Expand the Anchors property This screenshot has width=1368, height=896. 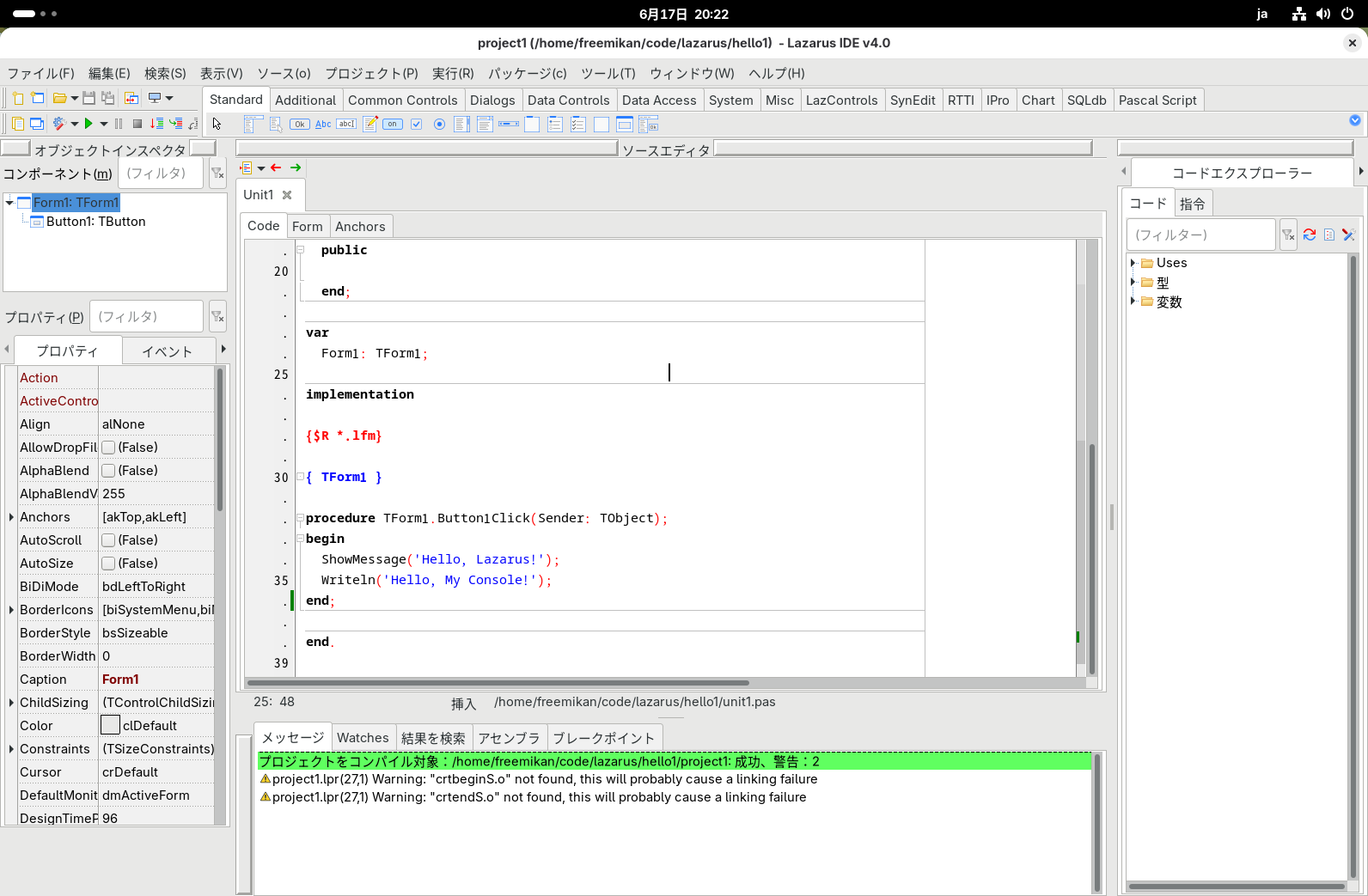tap(11, 517)
